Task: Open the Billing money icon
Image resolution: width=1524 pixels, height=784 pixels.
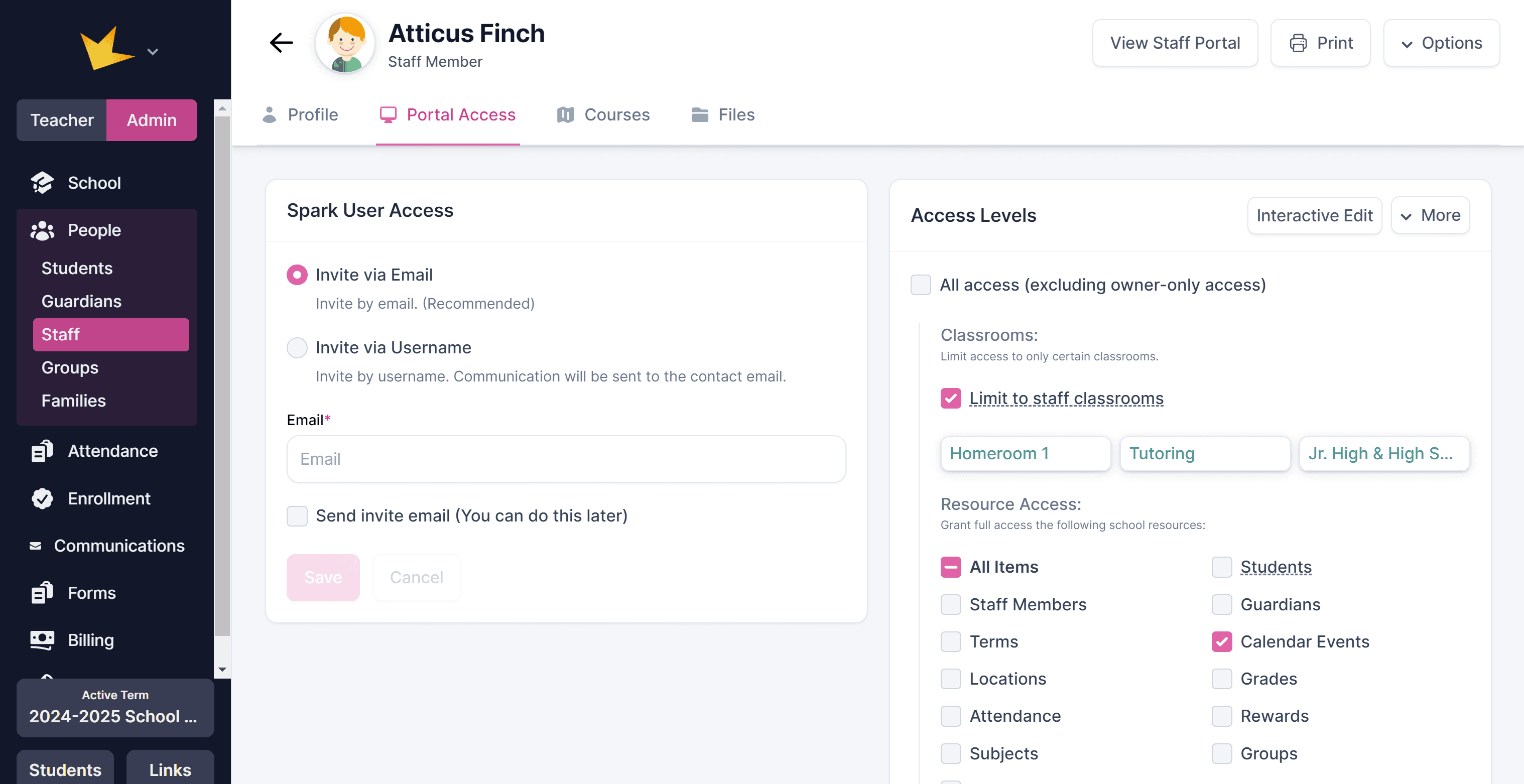Action: tap(42, 640)
